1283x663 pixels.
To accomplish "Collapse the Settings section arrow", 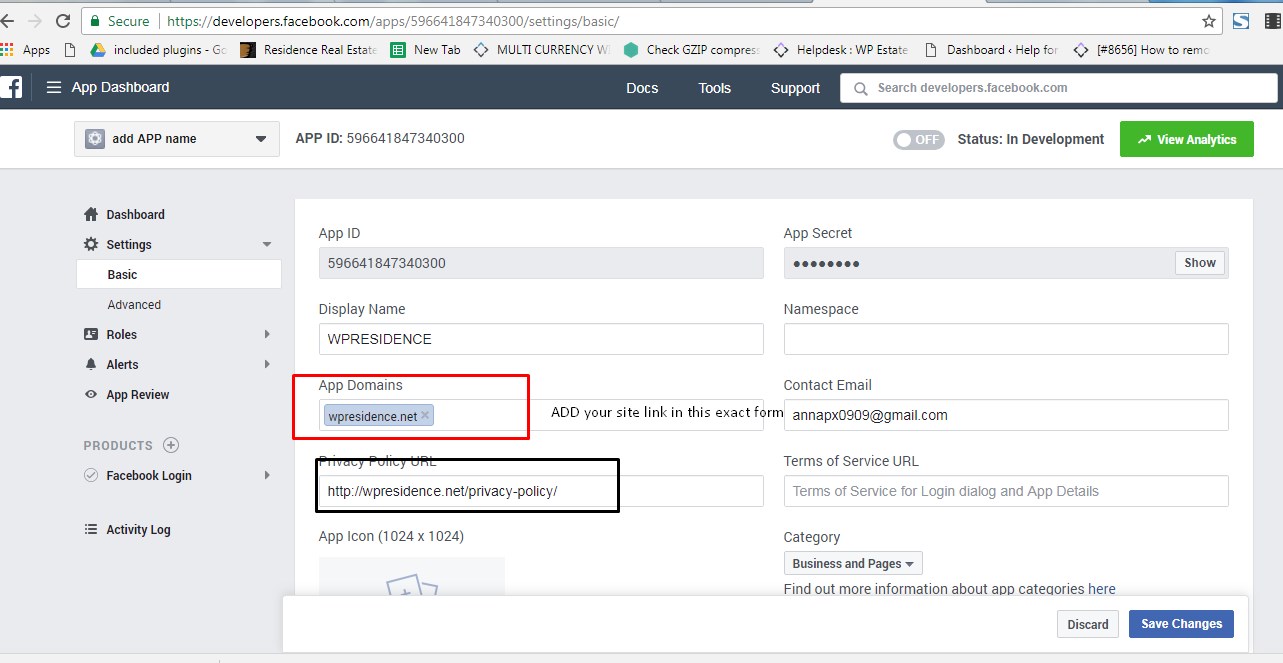I will point(266,244).
